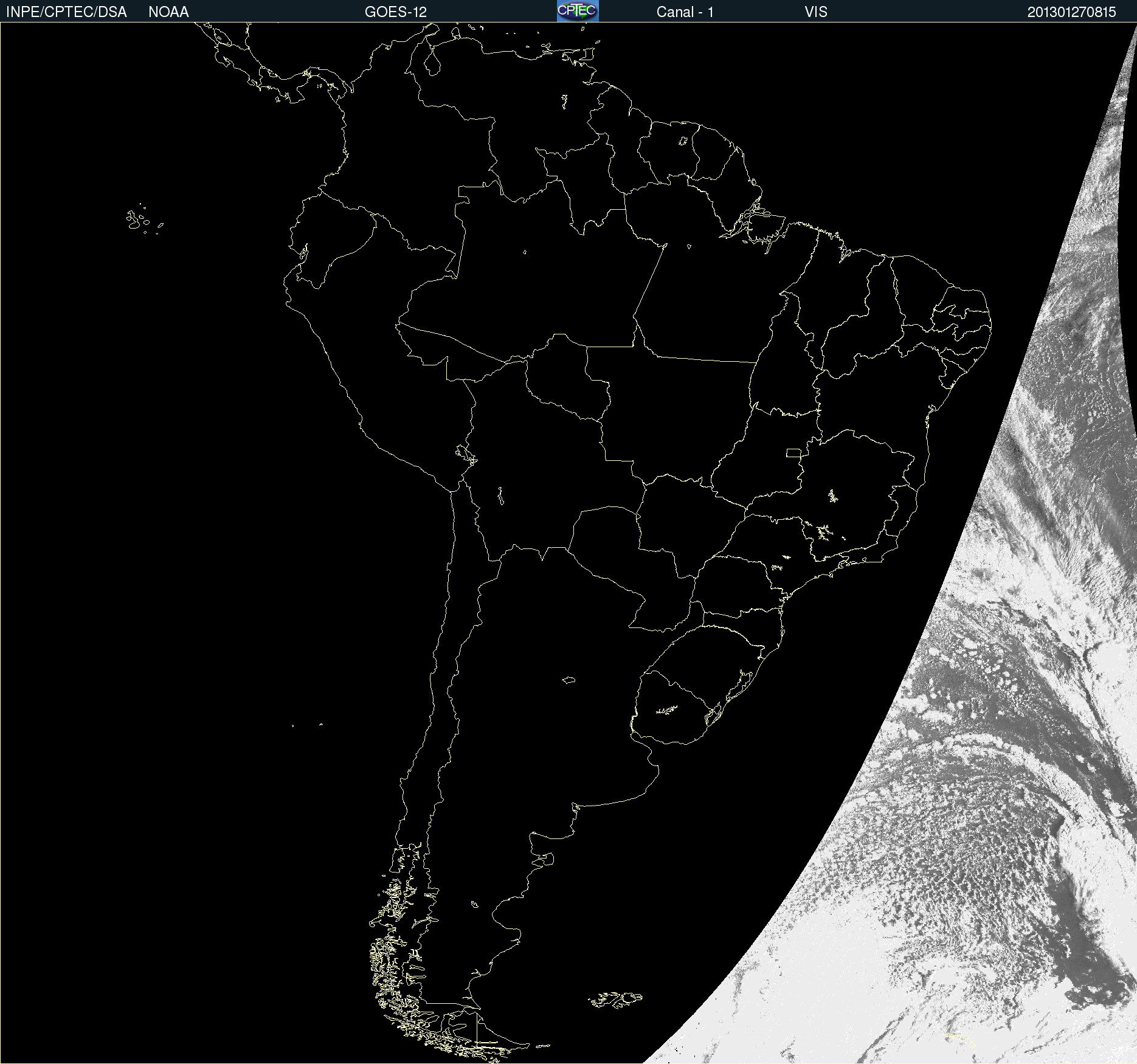Click the INPE/CPTEC/DSA header text
This screenshot has width=1137, height=1064.
[66, 12]
